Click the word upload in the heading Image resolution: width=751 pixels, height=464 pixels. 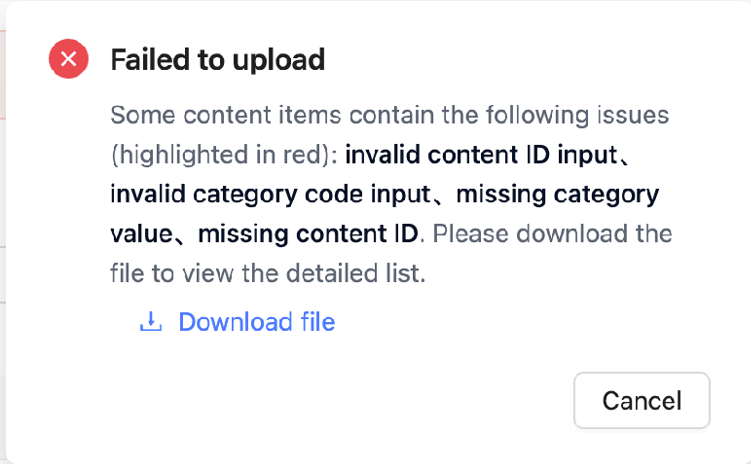point(279,60)
